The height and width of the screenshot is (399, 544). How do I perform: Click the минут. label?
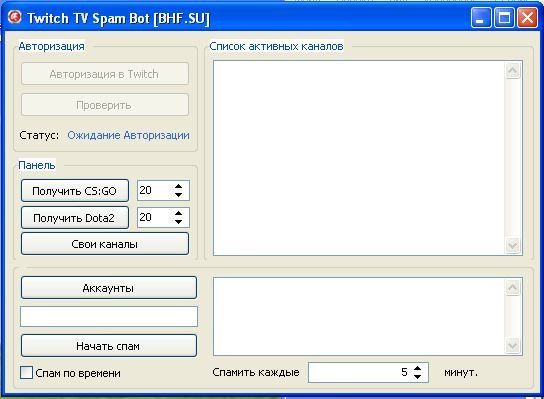tap(461, 372)
